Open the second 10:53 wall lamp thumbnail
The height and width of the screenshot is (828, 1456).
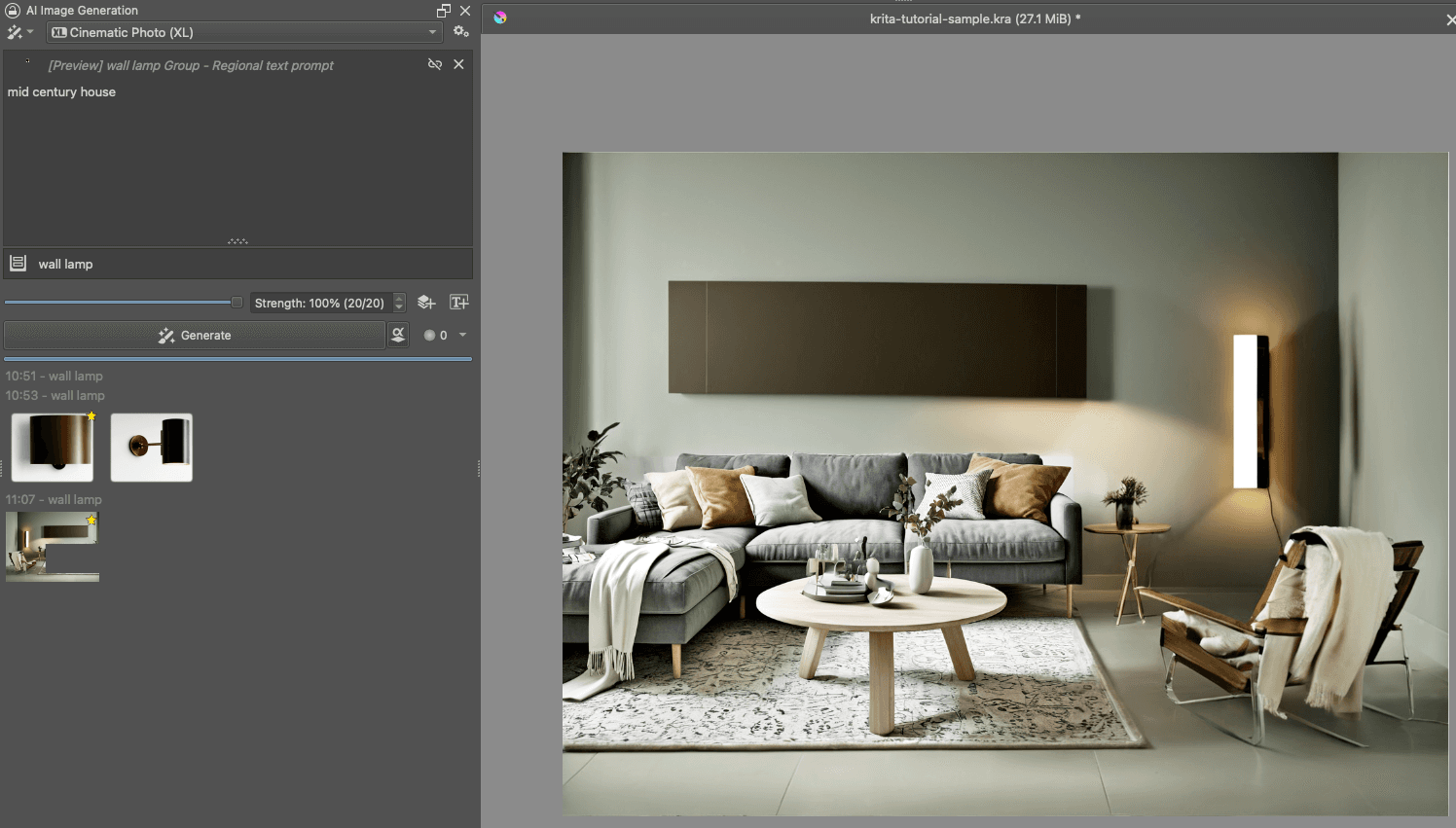151,447
